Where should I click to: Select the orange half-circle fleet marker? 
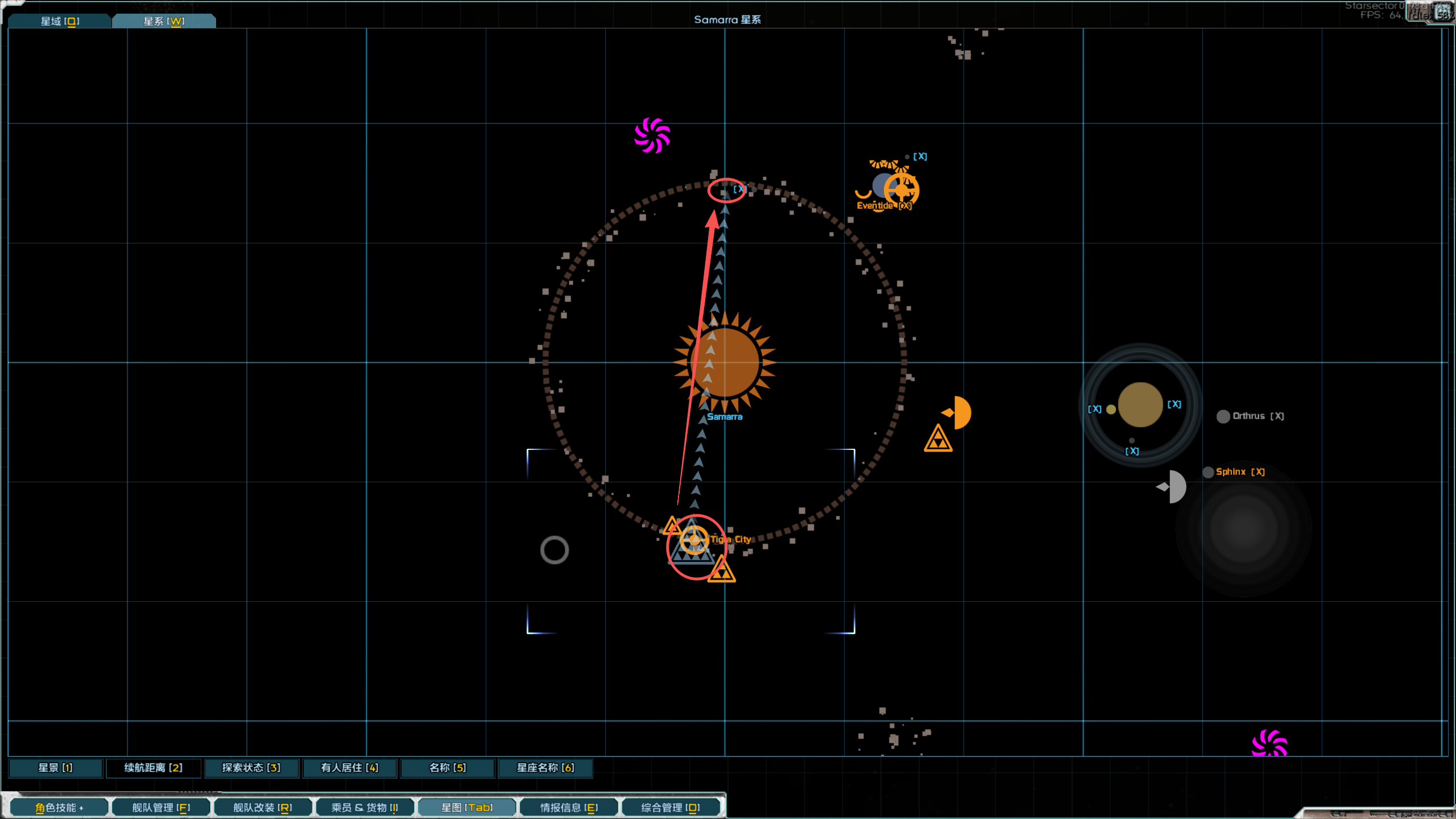(960, 412)
